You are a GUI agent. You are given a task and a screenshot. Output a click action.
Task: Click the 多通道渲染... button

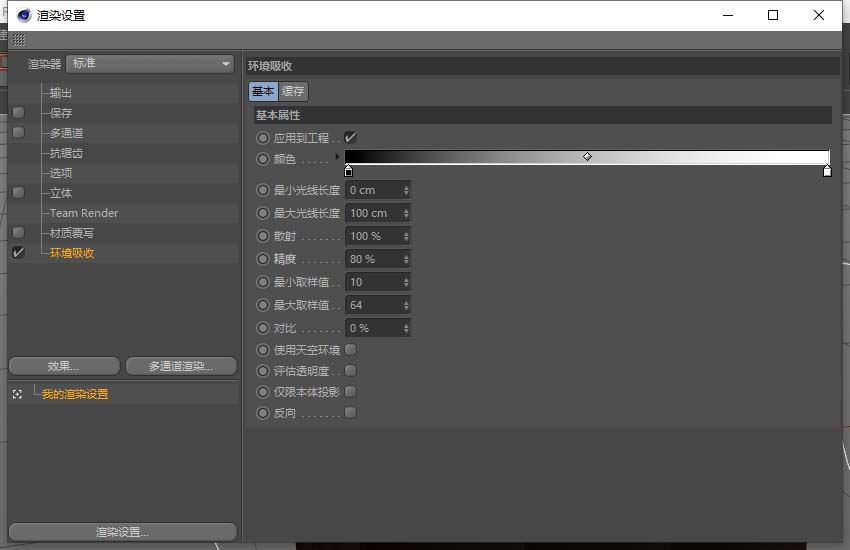coord(180,366)
